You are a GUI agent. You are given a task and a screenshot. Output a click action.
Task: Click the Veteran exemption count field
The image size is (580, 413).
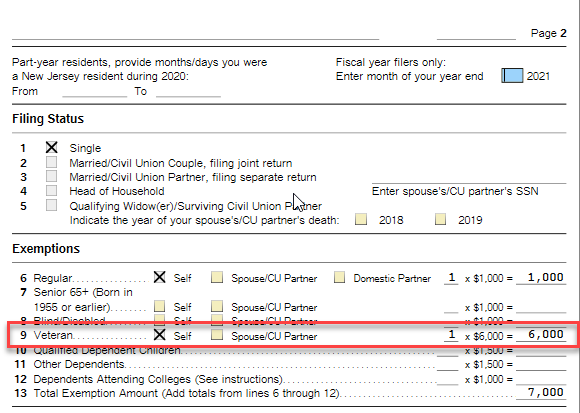click(451, 335)
